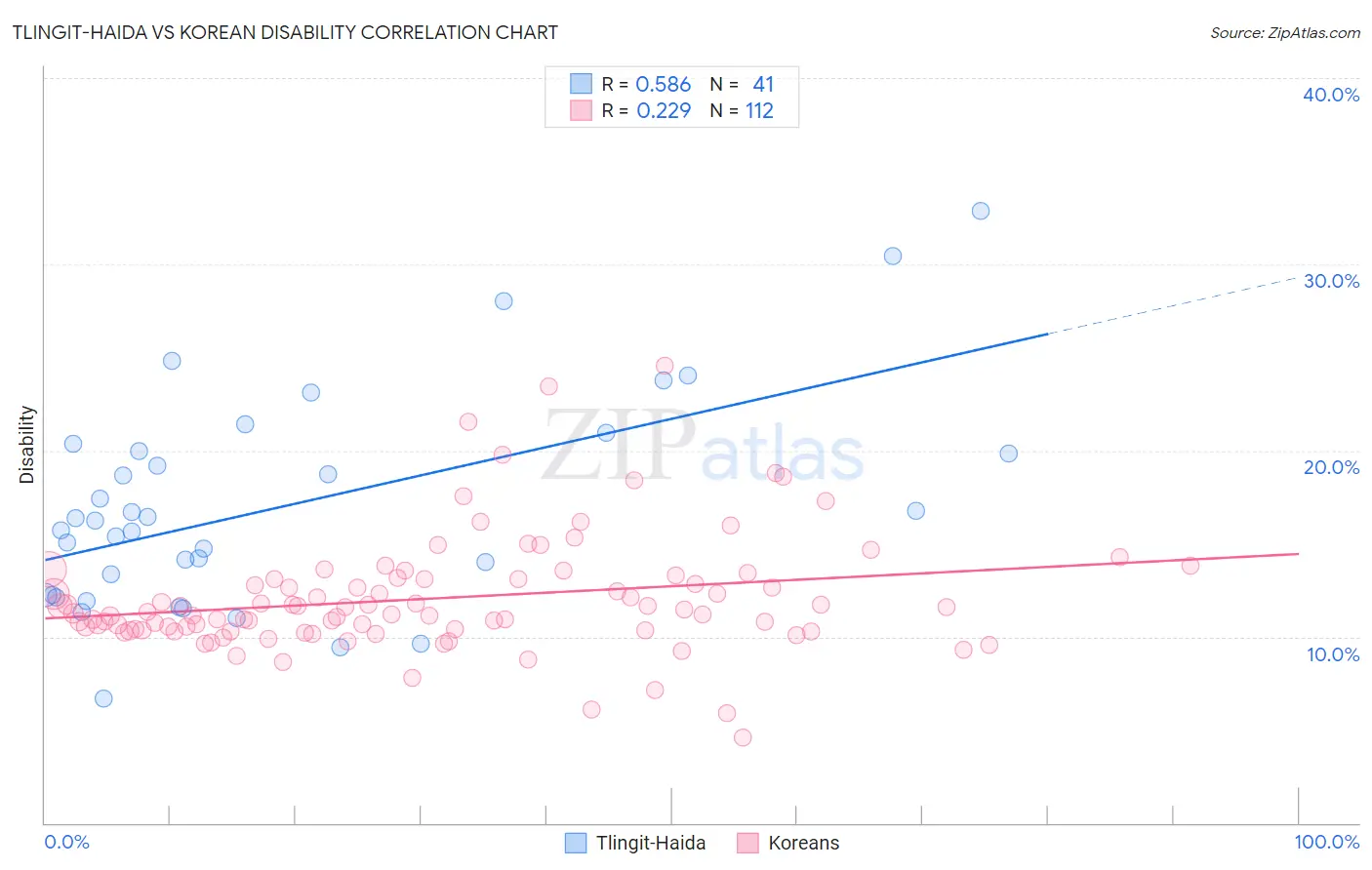The width and height of the screenshot is (1372, 870).
Task: Select the chart title text
Action: [x=285, y=32]
